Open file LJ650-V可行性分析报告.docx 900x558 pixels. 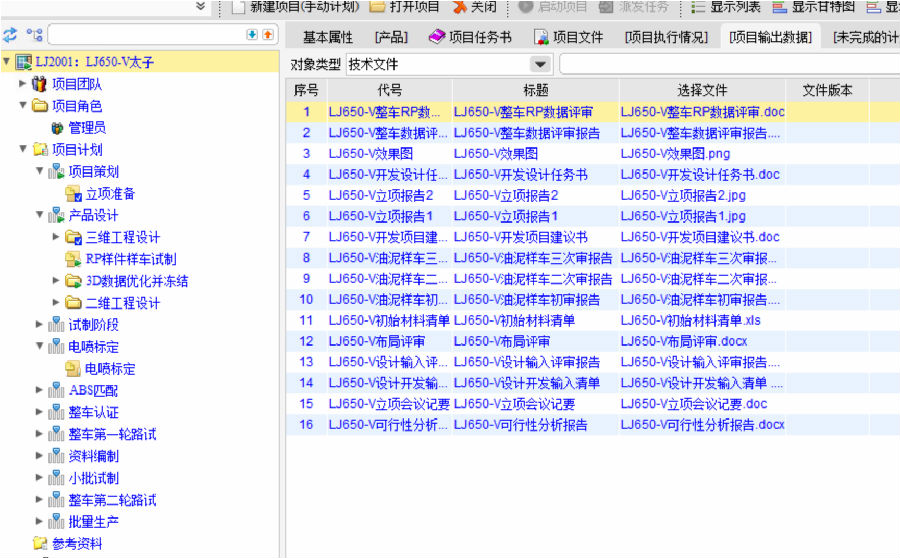pyautogui.click(x=703, y=425)
